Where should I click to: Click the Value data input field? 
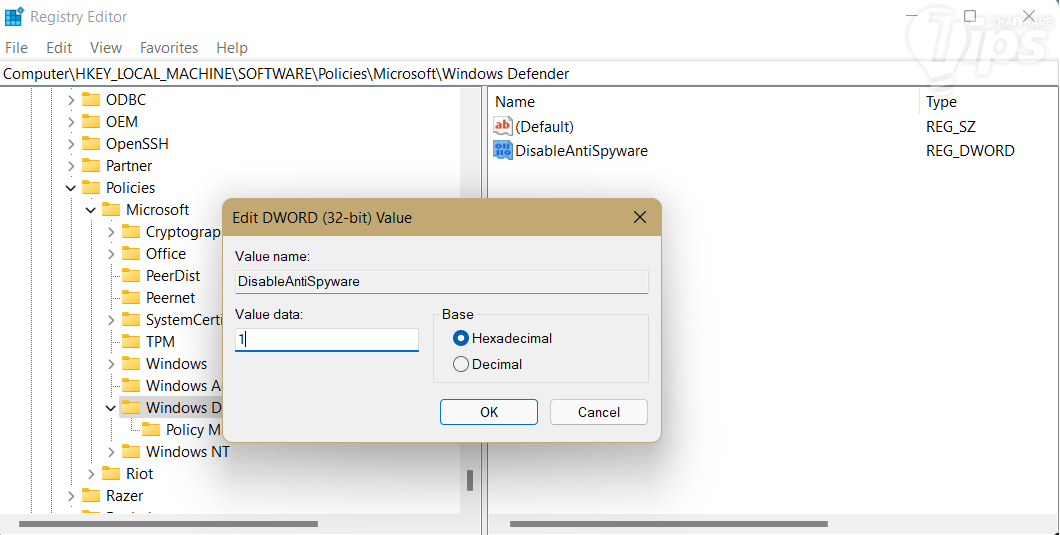tap(327, 340)
